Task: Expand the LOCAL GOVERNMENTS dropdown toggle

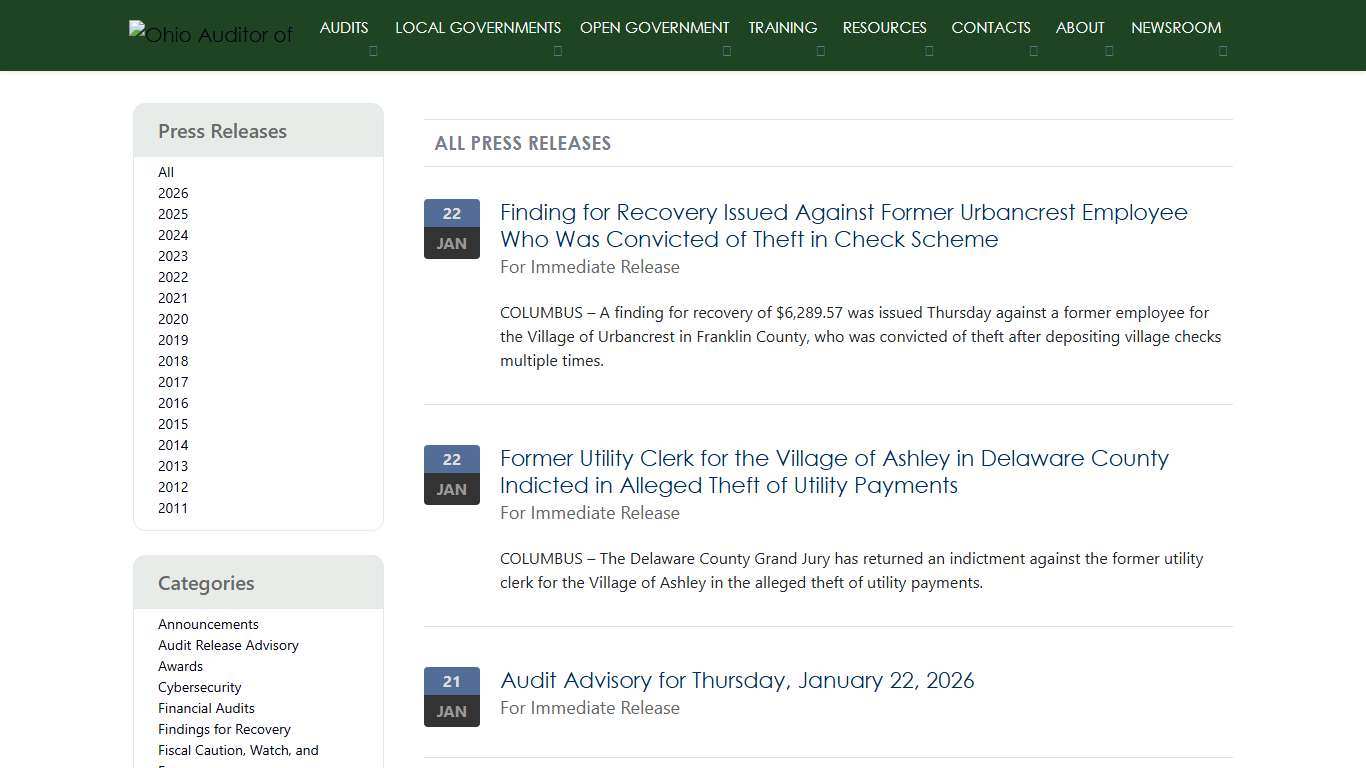Action: 558,50
